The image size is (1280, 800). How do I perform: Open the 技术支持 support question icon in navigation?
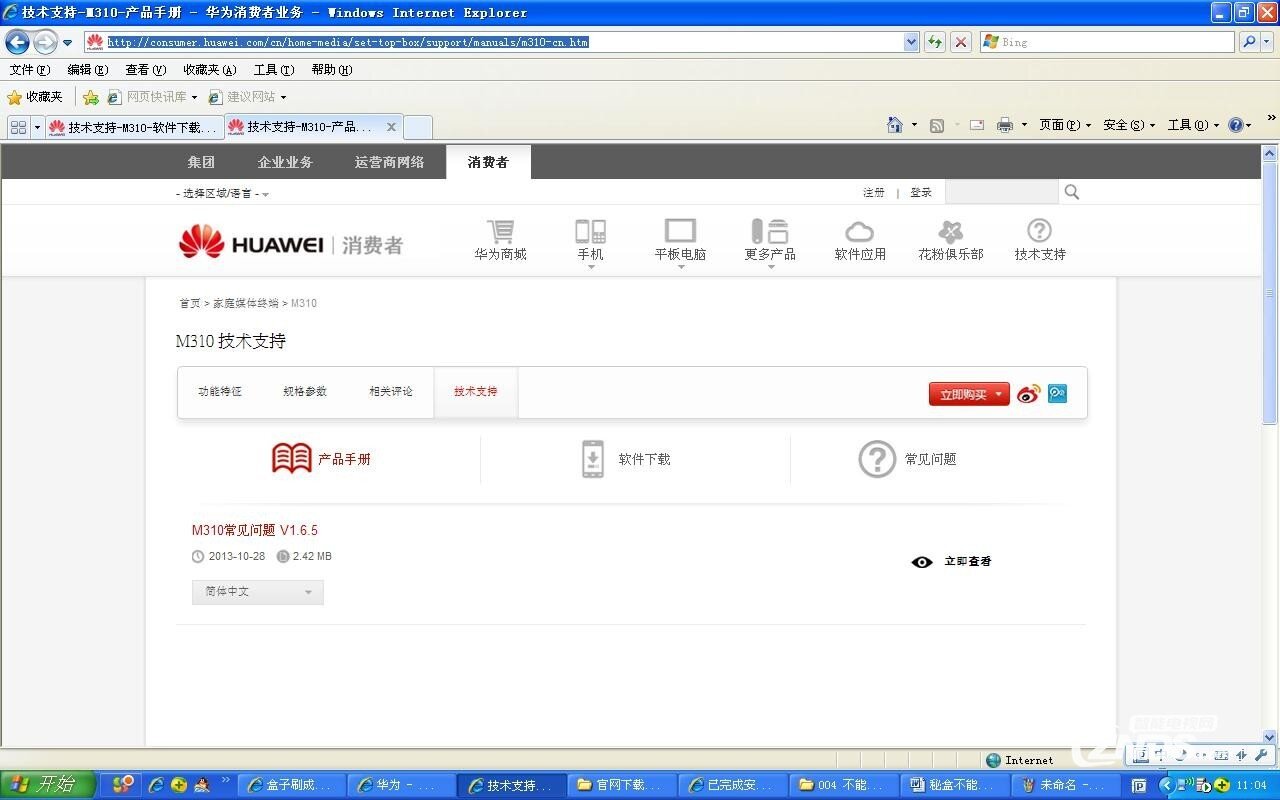1040,231
